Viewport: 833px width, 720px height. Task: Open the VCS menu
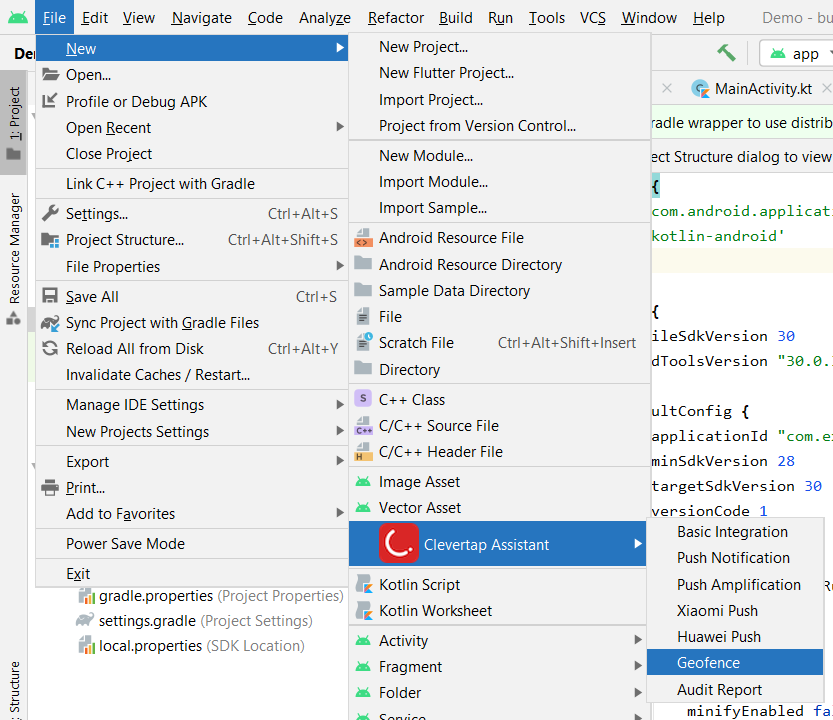tap(592, 18)
